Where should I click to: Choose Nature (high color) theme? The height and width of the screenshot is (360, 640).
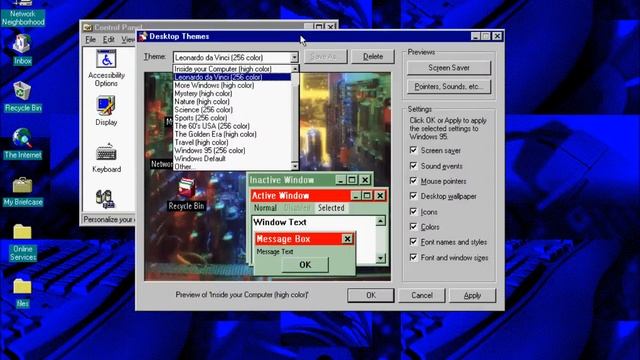[232, 102]
